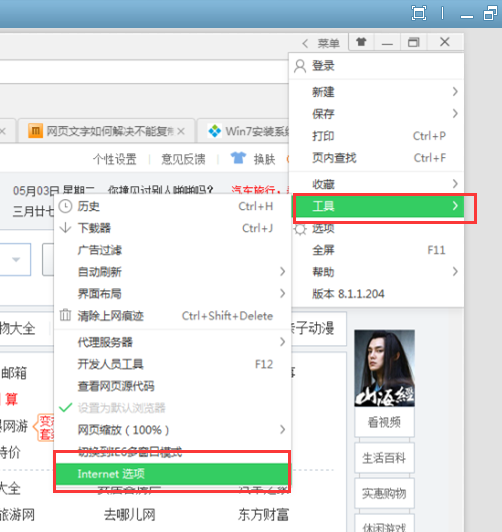Open the 网页缩放 (100%) submenu
Image resolution: width=502 pixels, height=532 pixels.
[x=172, y=430]
